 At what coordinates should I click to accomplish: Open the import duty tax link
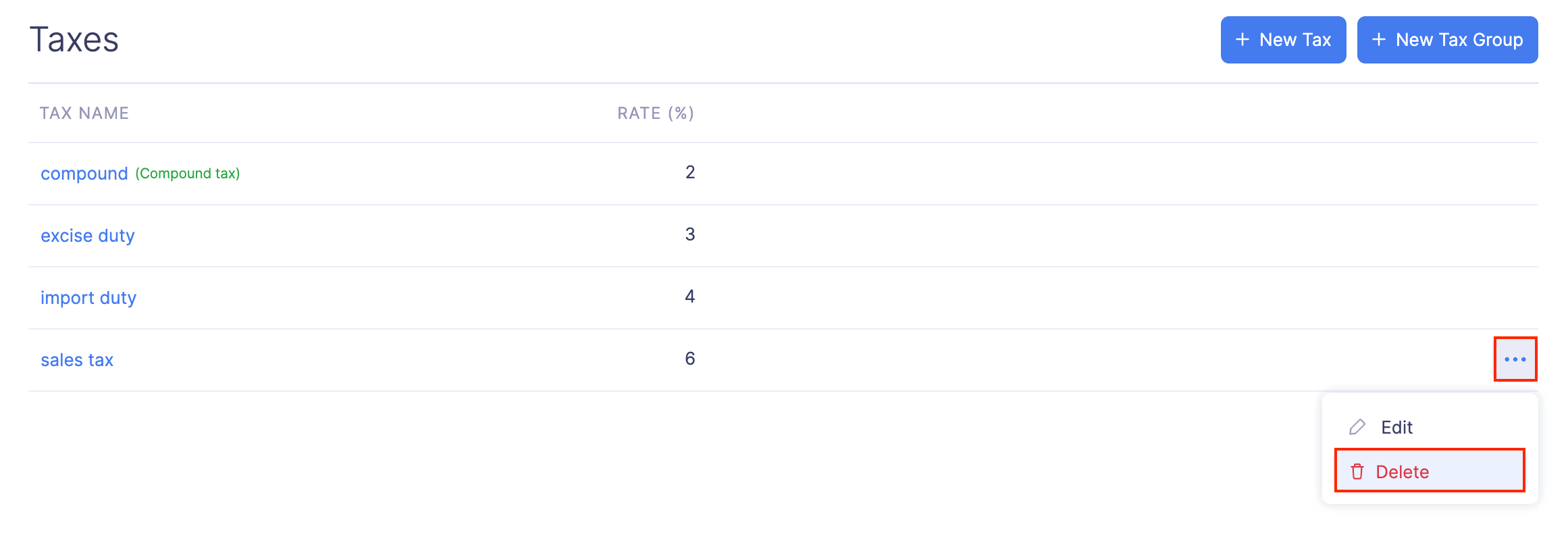click(88, 298)
